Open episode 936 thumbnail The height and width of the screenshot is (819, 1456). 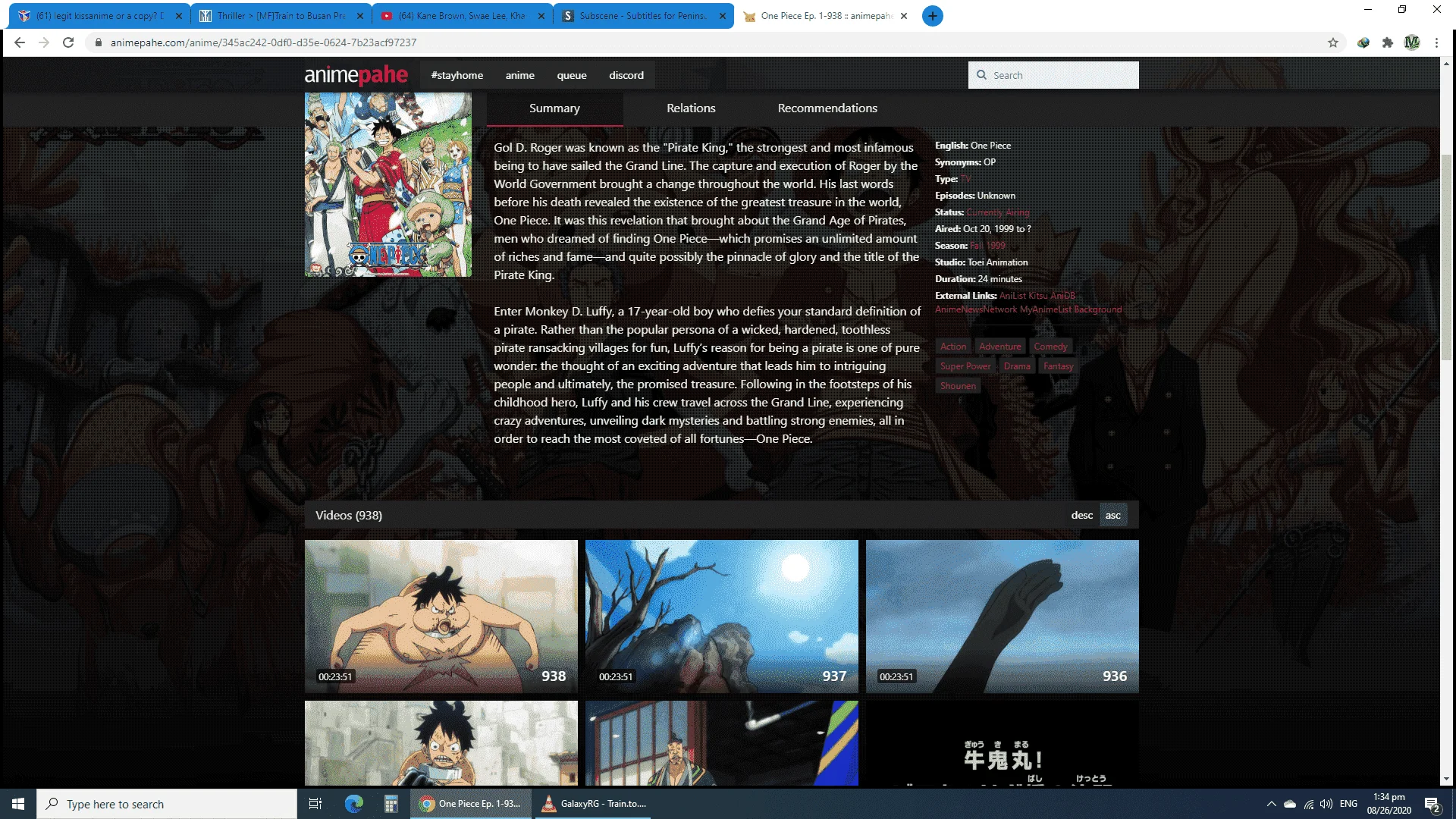coord(1003,617)
